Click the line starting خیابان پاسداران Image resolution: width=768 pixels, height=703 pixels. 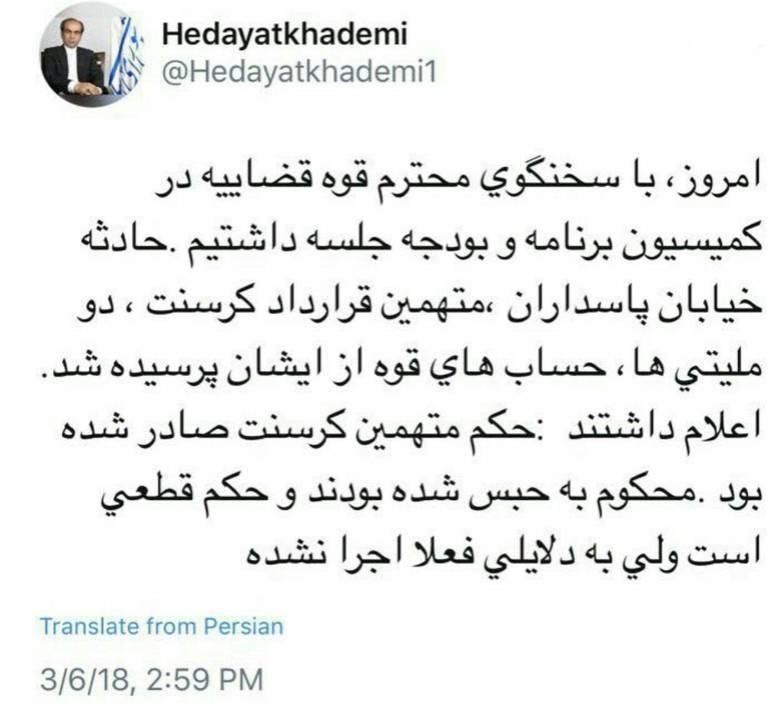(420, 306)
